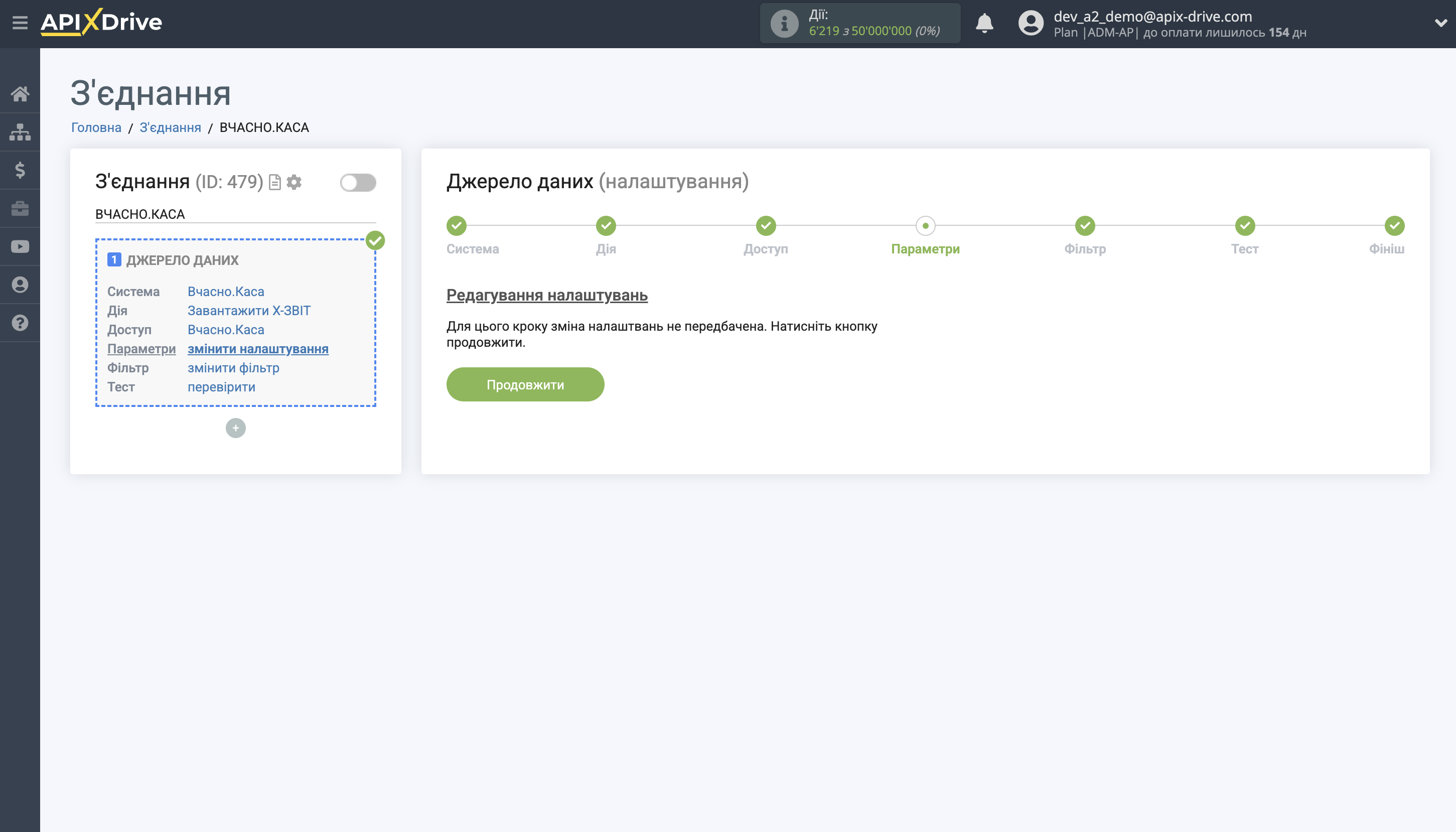Click the змінити налаштування link
This screenshot has height=832, width=1456.
coord(257,349)
